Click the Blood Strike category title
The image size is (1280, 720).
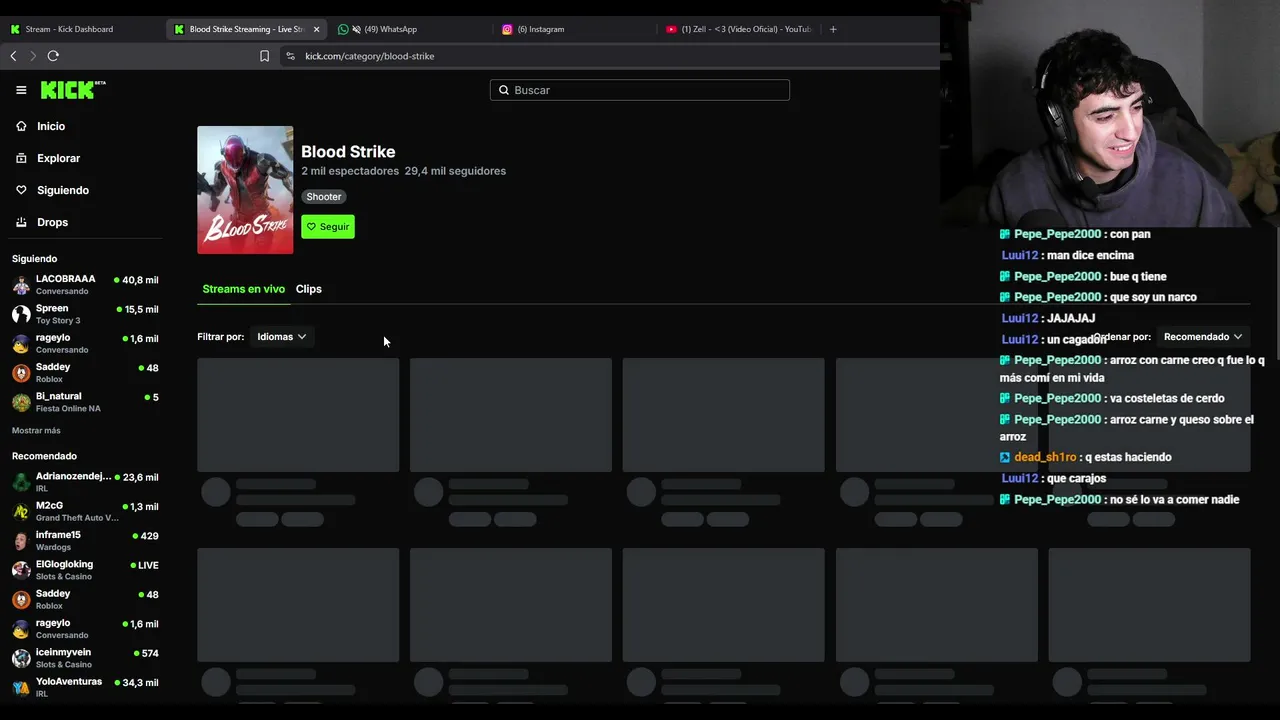click(x=348, y=152)
